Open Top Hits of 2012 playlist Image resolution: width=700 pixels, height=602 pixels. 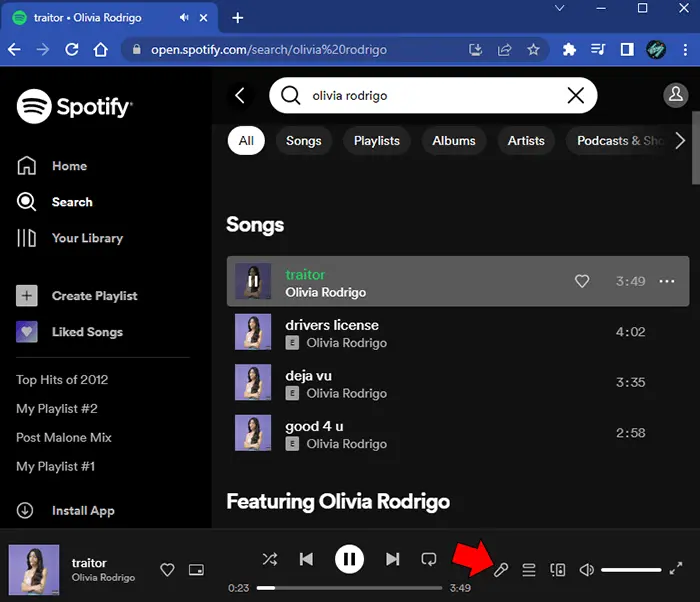62,380
